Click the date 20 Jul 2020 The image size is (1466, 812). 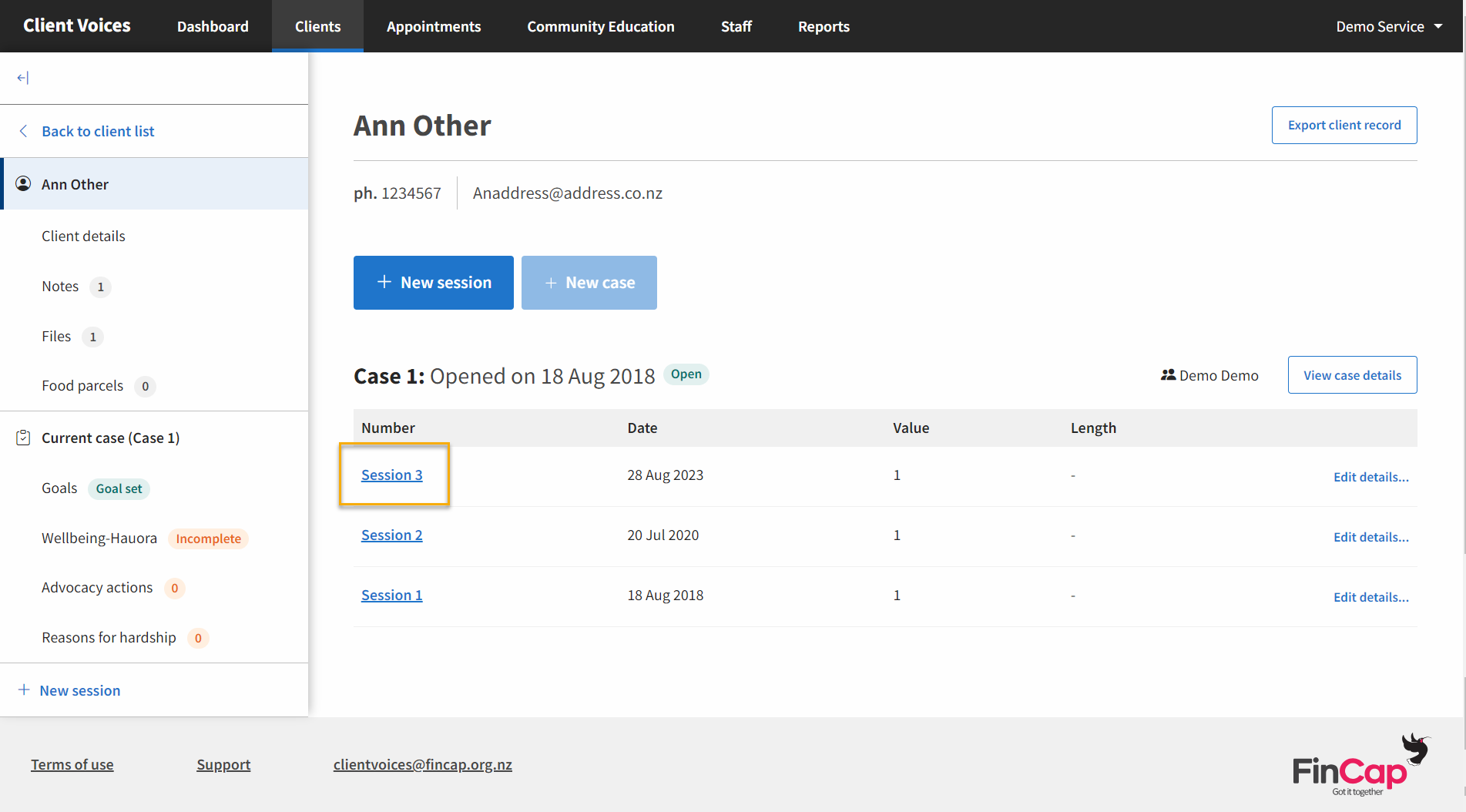(x=663, y=535)
